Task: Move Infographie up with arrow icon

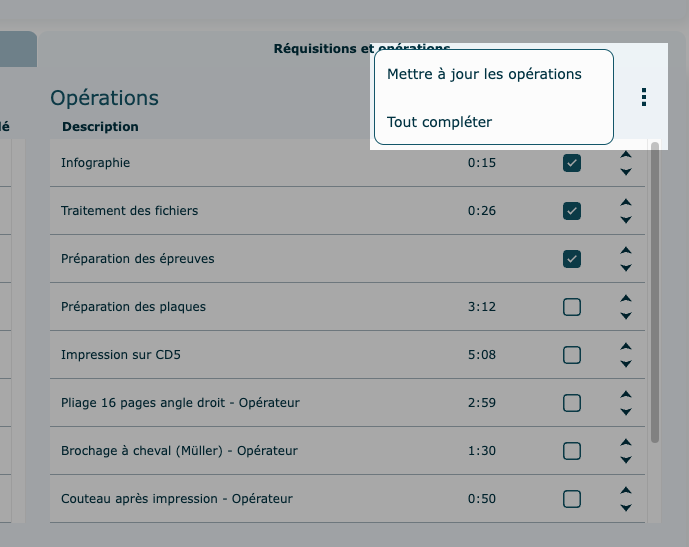Action: click(626, 155)
